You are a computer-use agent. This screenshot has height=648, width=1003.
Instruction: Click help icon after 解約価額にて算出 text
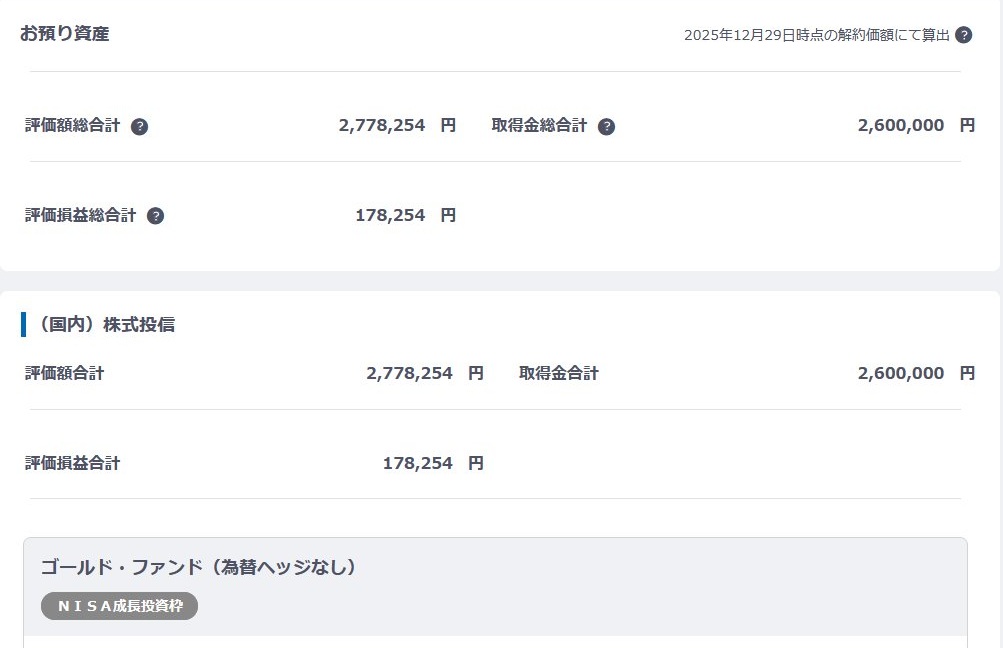pos(964,35)
